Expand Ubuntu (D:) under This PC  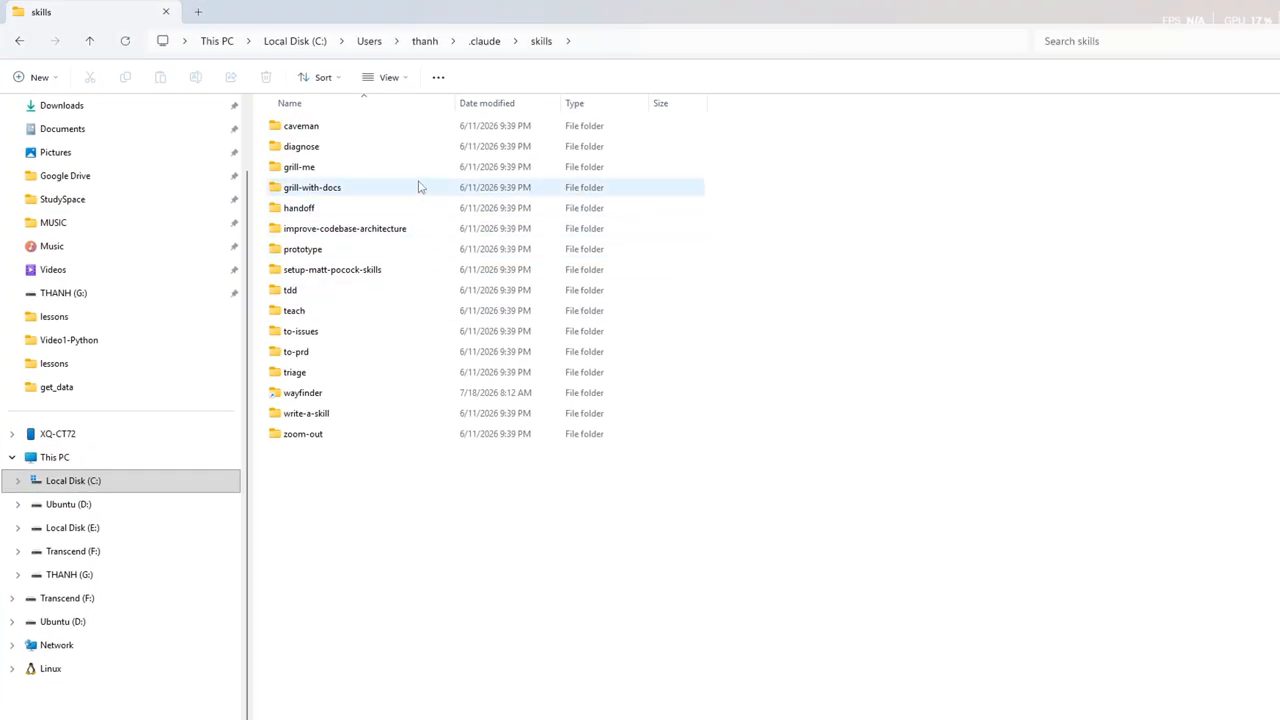click(x=17, y=504)
